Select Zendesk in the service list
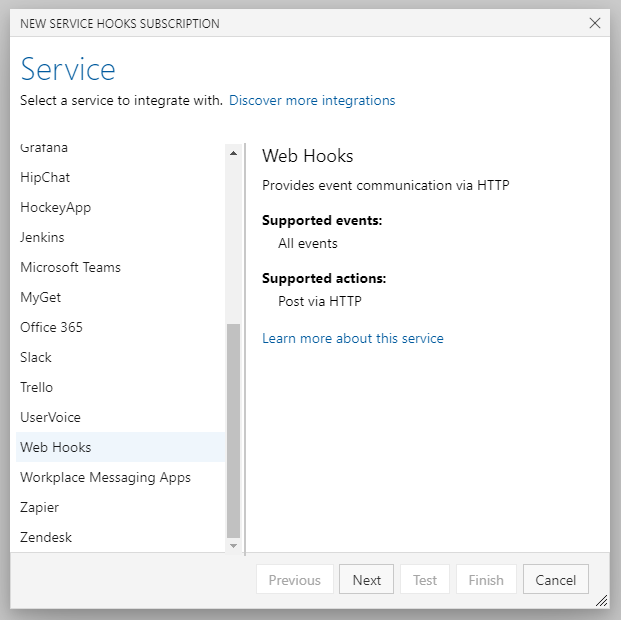Image resolution: width=621 pixels, height=620 pixels. click(120, 537)
